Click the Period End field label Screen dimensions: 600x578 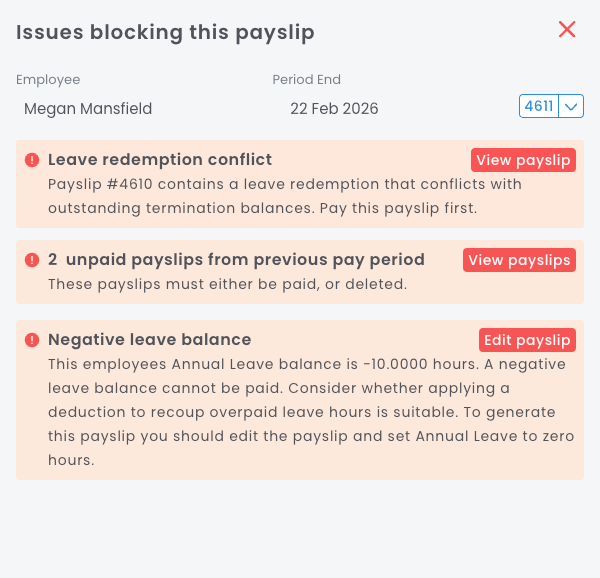click(307, 80)
